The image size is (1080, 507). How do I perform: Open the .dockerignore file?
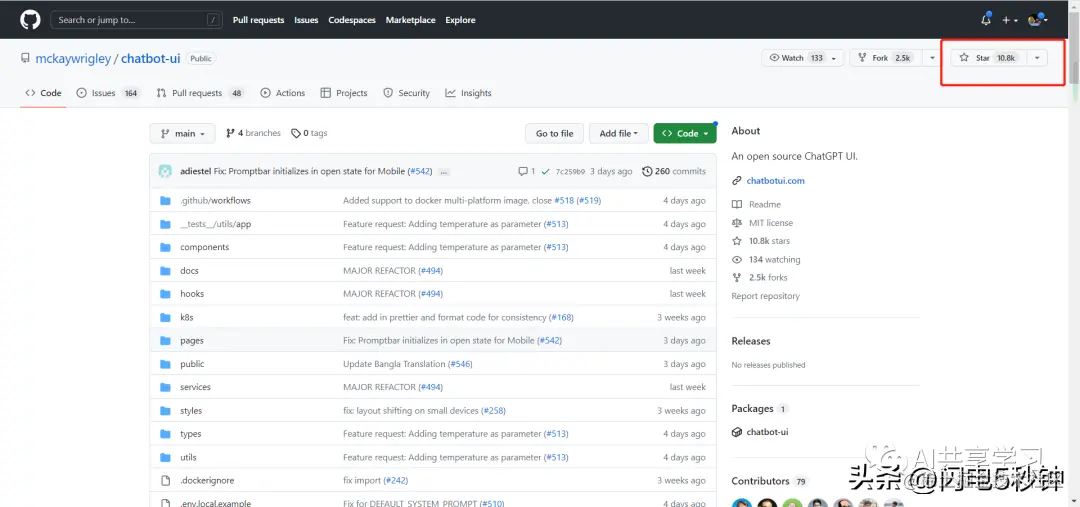point(207,480)
